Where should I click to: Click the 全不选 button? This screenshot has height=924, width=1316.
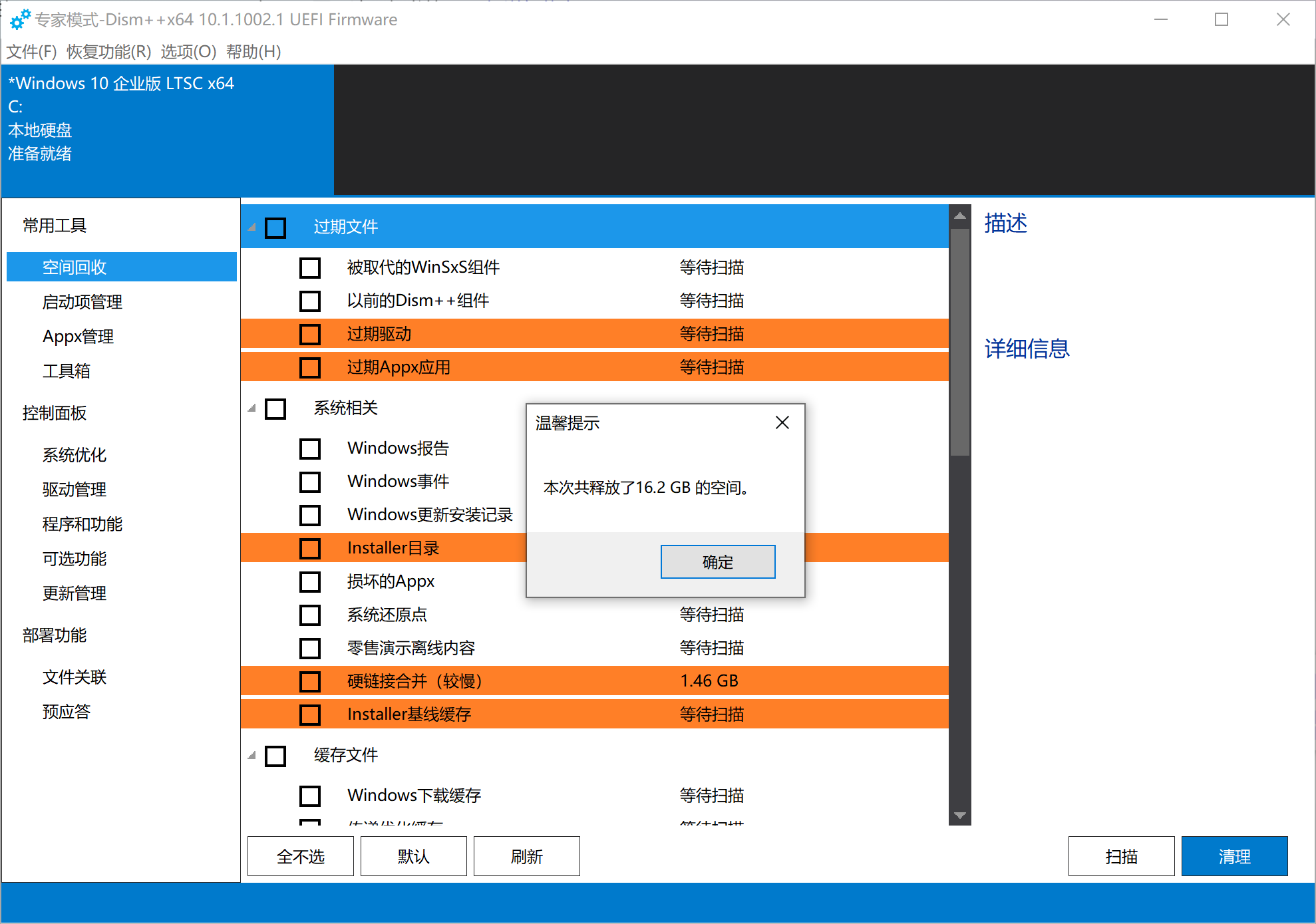point(301,856)
